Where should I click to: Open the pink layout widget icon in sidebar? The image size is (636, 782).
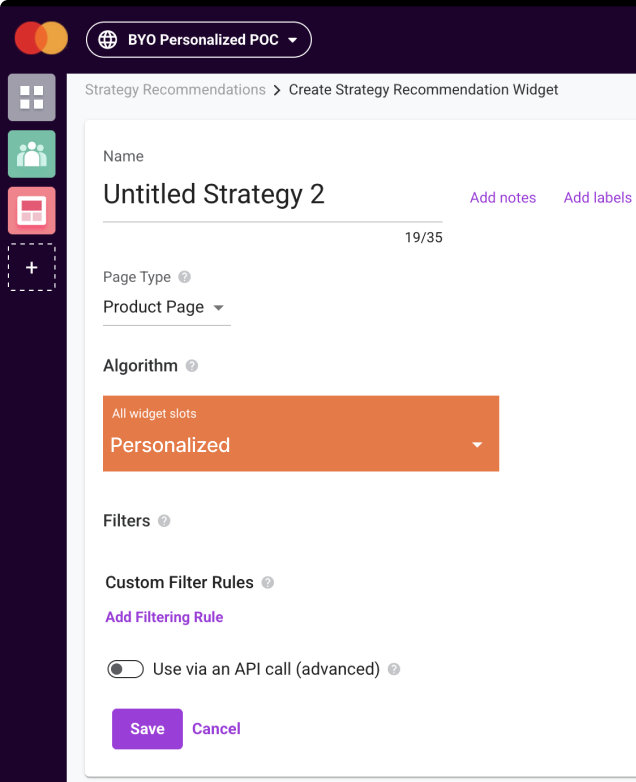(31, 210)
